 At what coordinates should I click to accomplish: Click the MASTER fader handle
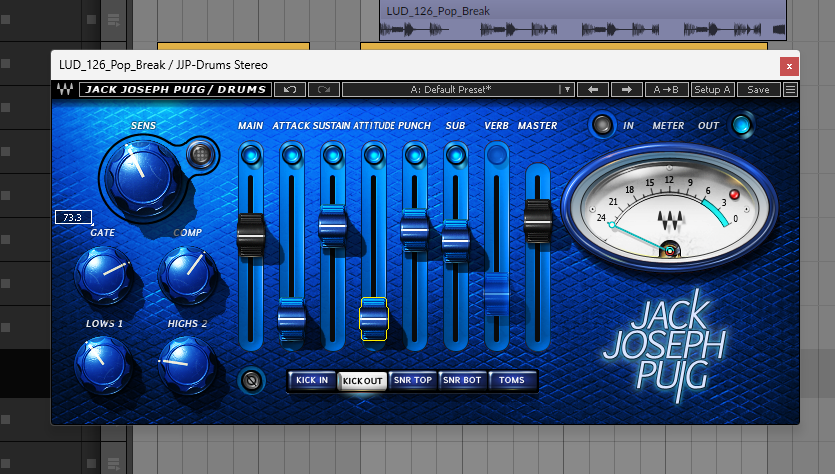[538, 220]
